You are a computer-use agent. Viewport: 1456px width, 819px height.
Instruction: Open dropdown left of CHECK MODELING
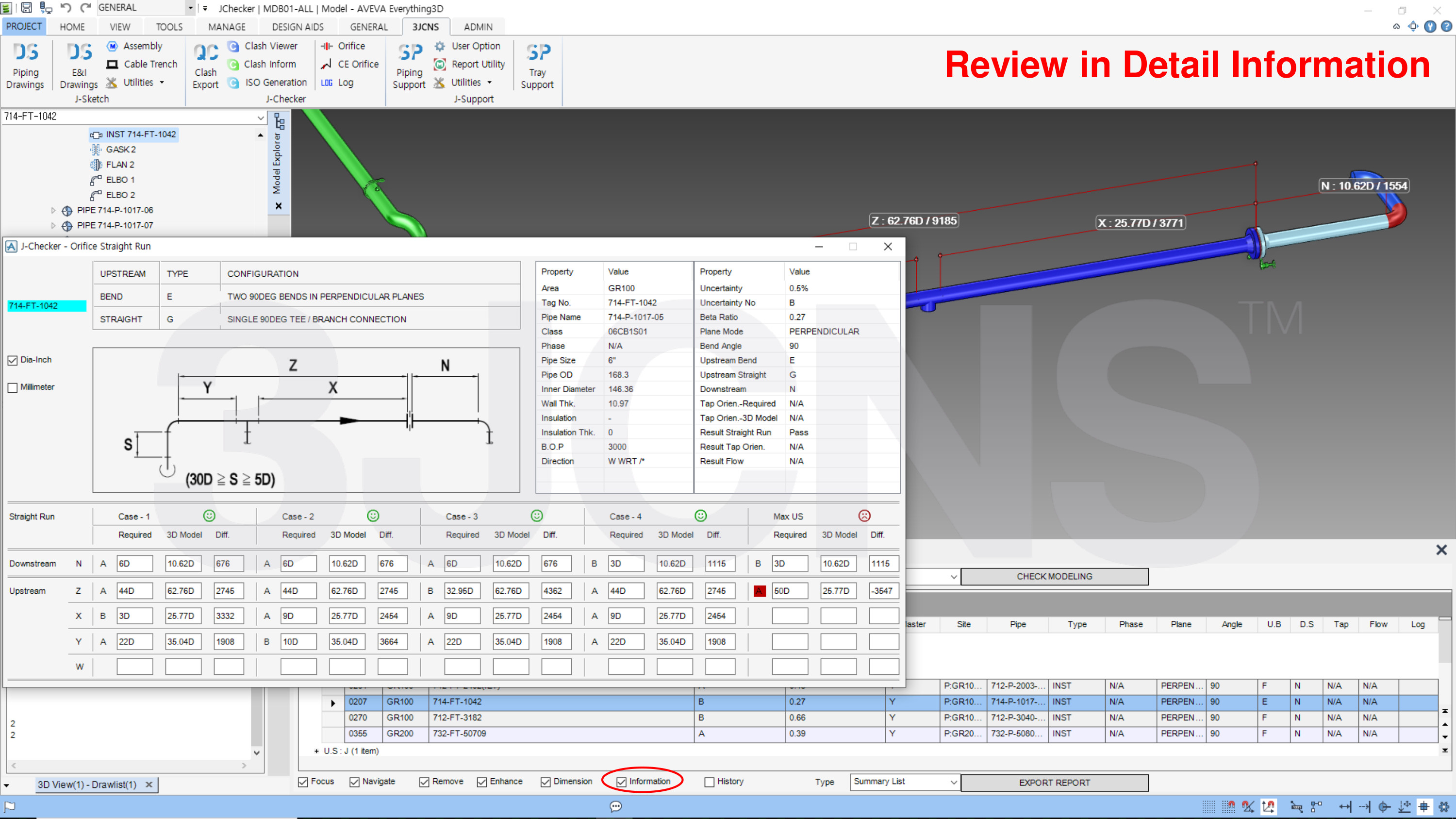954,577
